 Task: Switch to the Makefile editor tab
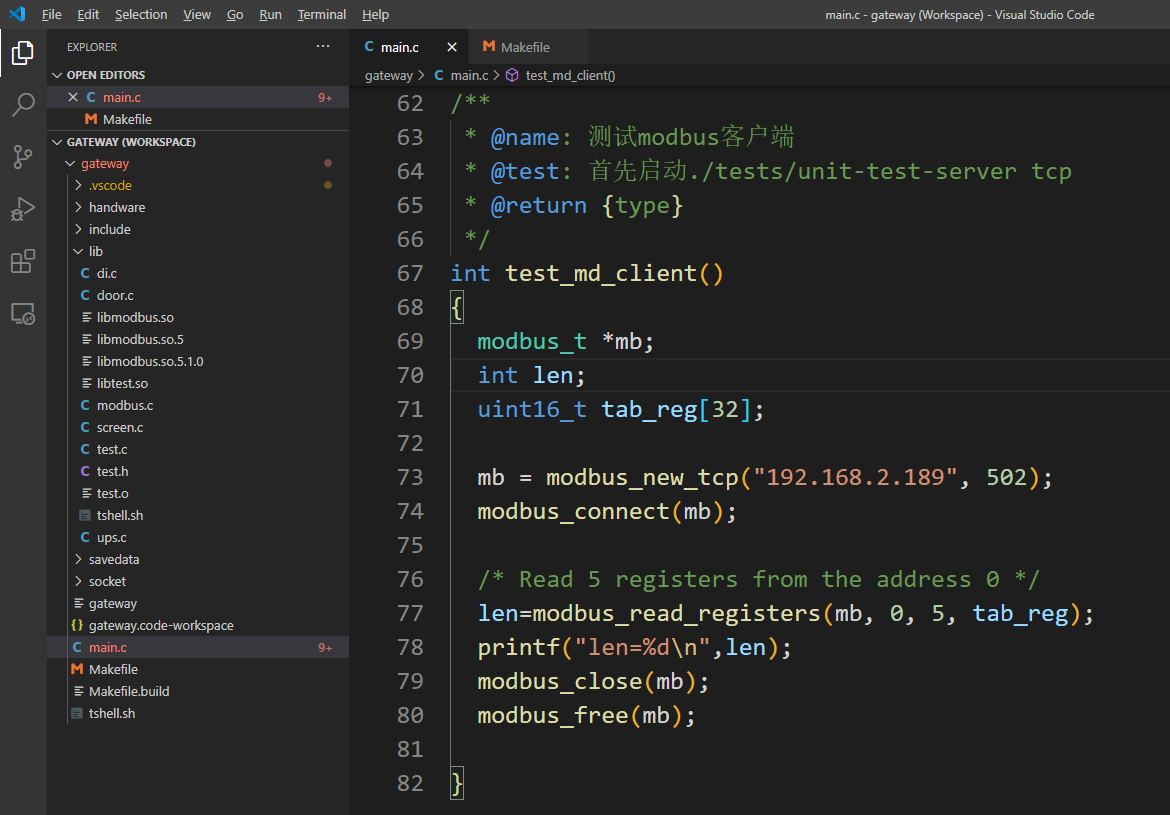[x=524, y=47]
